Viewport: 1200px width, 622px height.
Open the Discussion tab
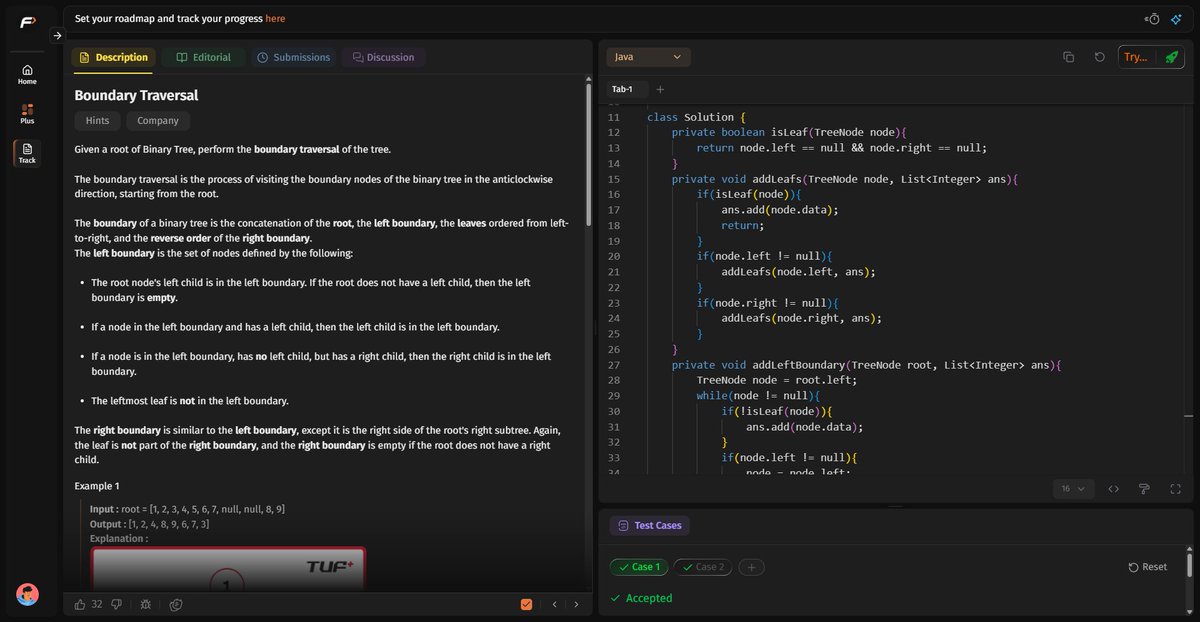click(x=383, y=57)
